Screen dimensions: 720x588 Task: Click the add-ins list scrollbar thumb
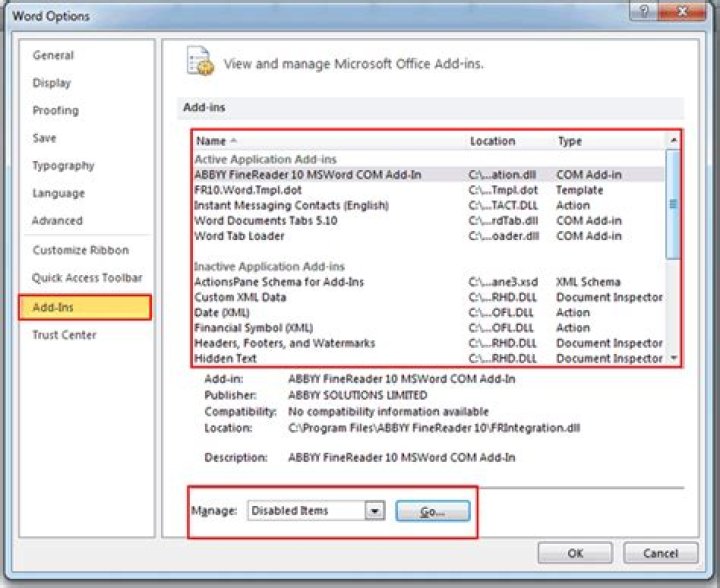pos(673,204)
